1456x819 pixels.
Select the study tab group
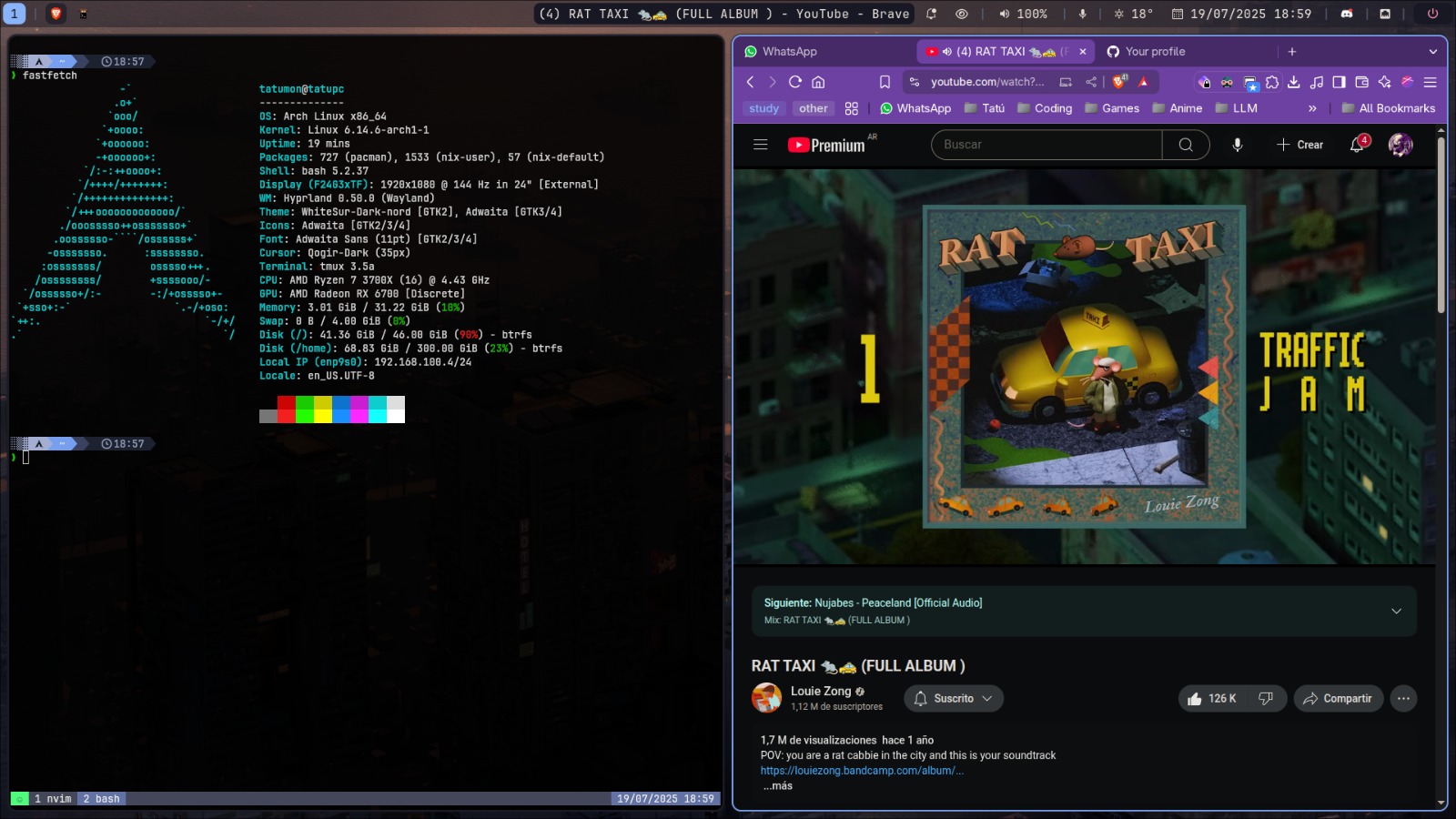764,108
